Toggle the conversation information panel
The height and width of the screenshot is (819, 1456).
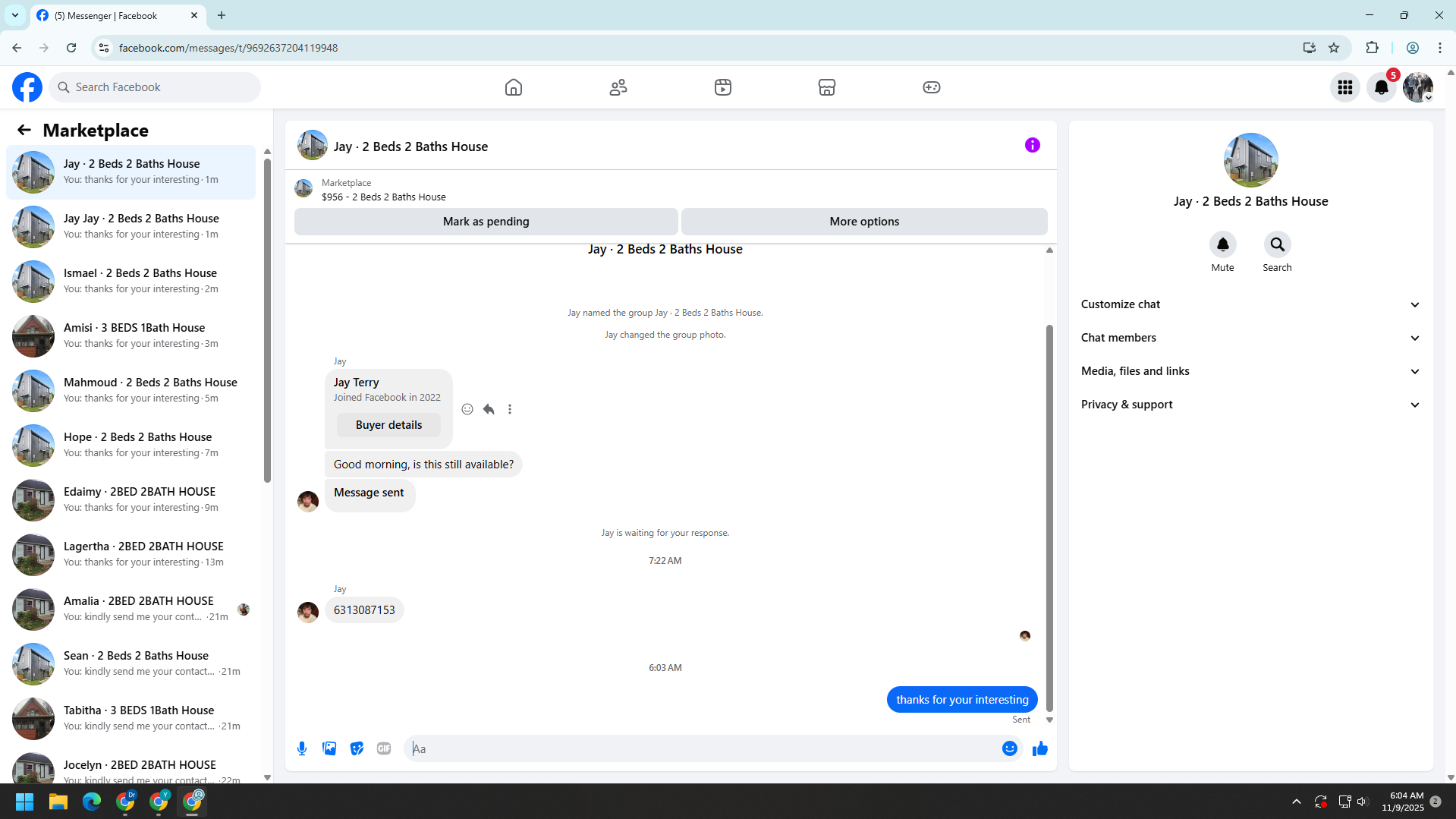(1032, 145)
